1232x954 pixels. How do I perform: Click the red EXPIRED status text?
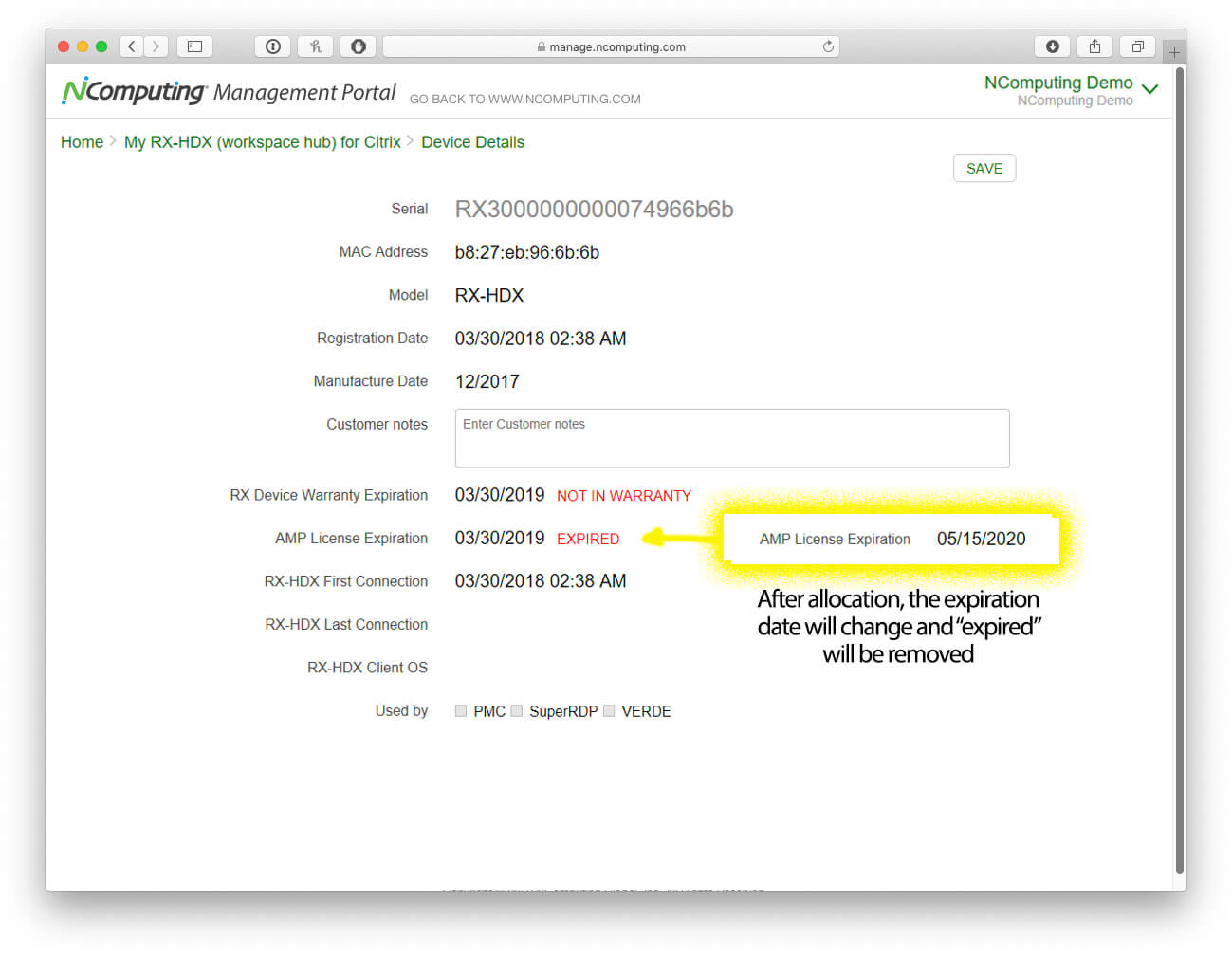[x=588, y=539]
